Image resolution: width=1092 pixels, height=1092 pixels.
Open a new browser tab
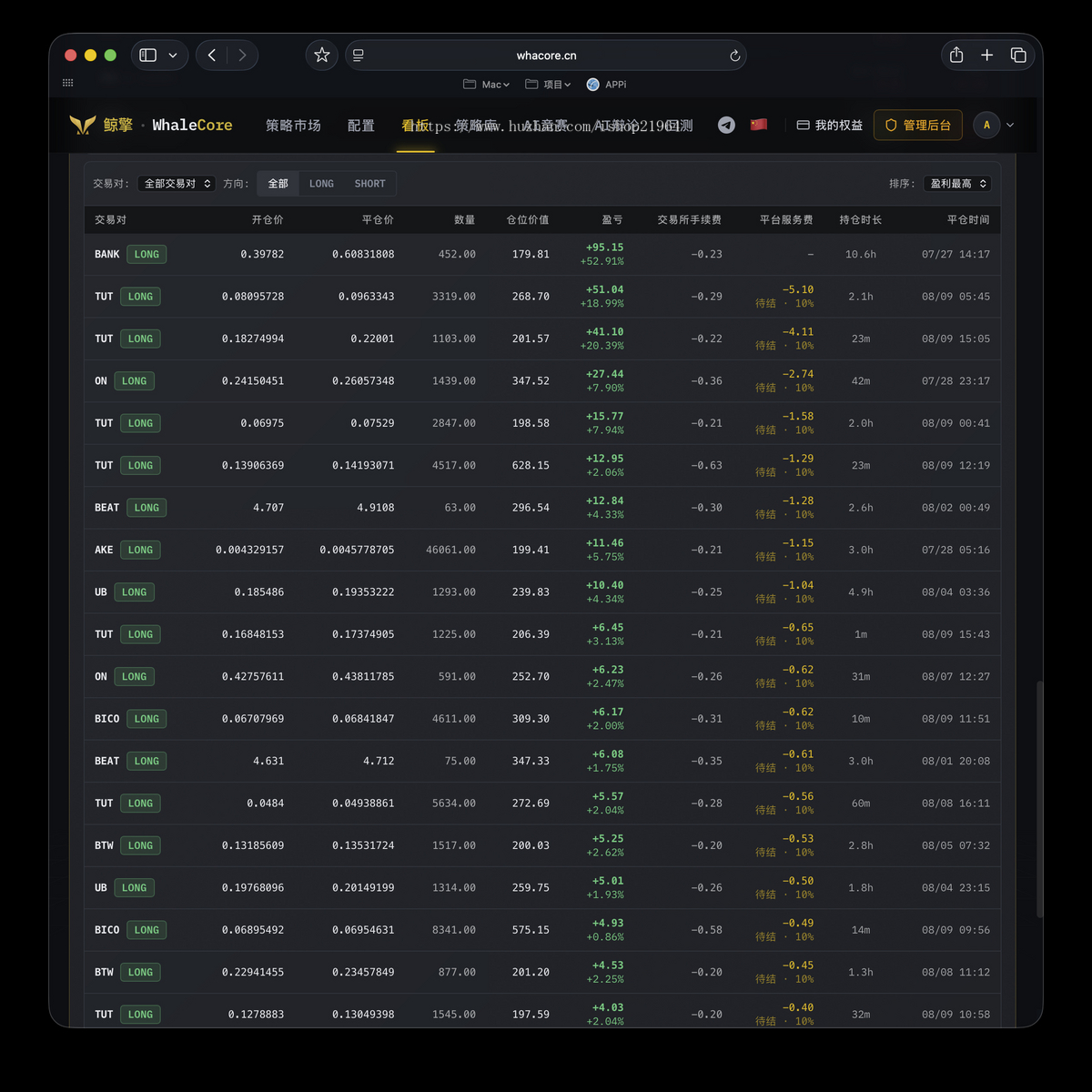[x=986, y=56]
